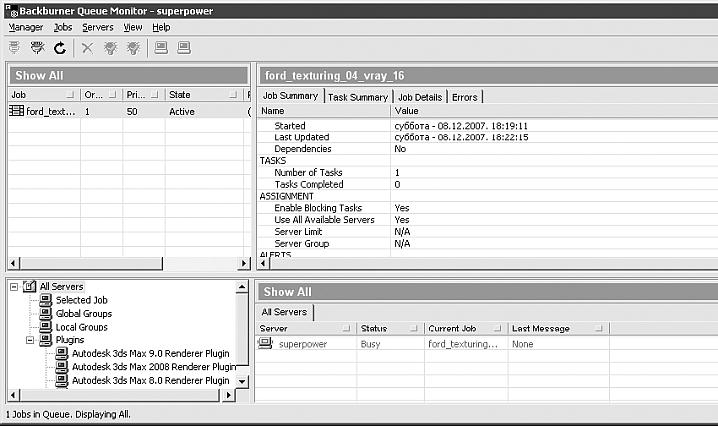The image size is (718, 426).
Task: Select the Selected Job tree item
Action: click(82, 300)
